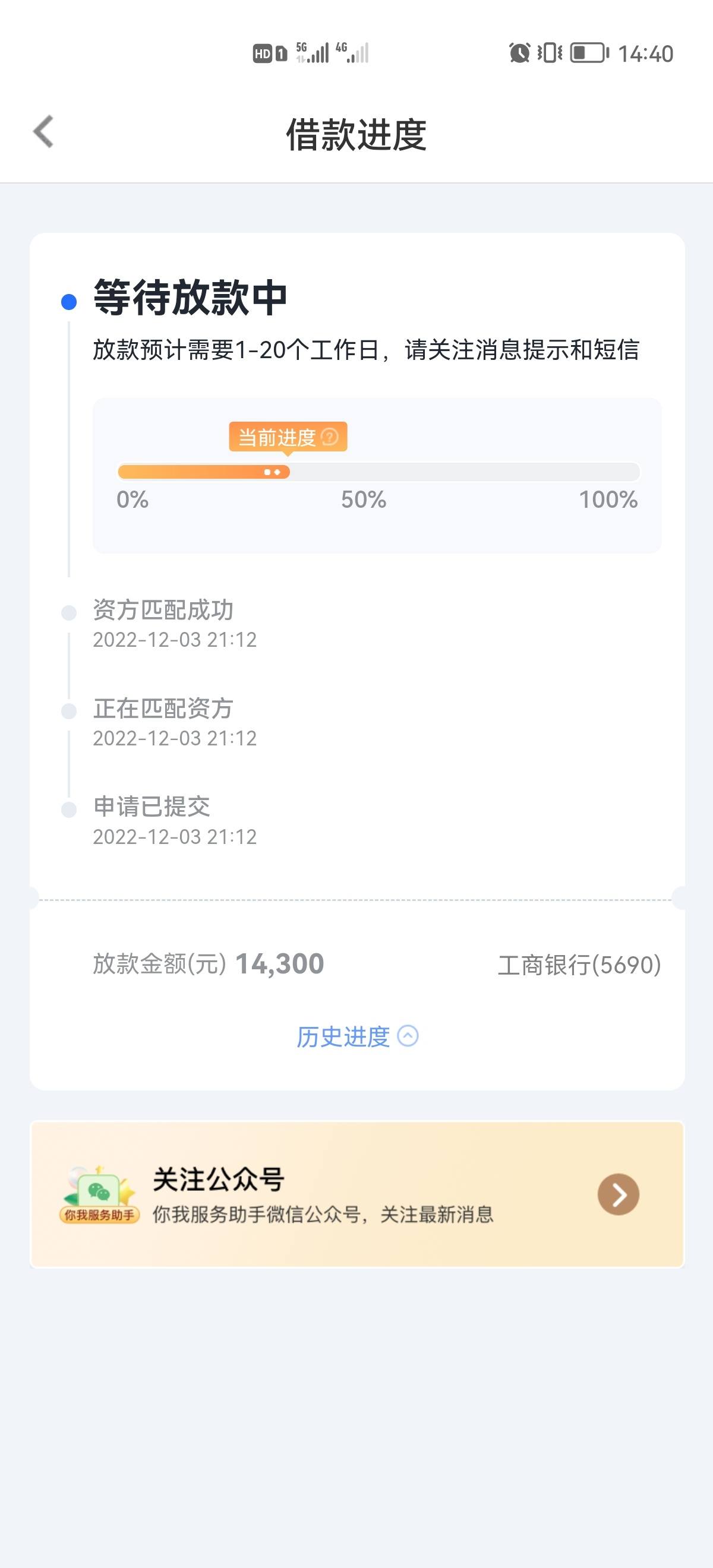Screen dimensions: 713x1568
Task: Tap the 5G signal strength icon
Action: tap(313, 53)
